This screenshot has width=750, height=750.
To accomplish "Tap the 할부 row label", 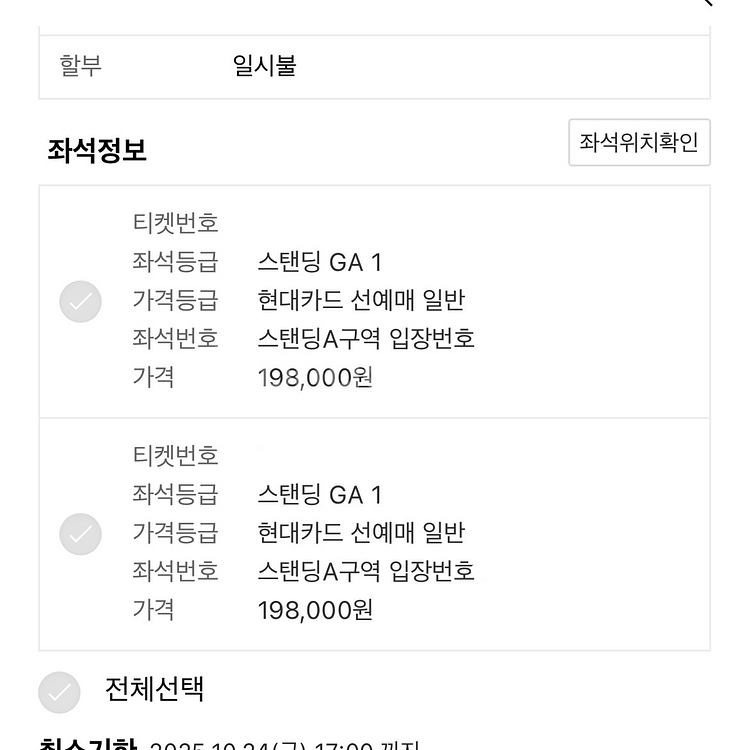I will 80,66.
